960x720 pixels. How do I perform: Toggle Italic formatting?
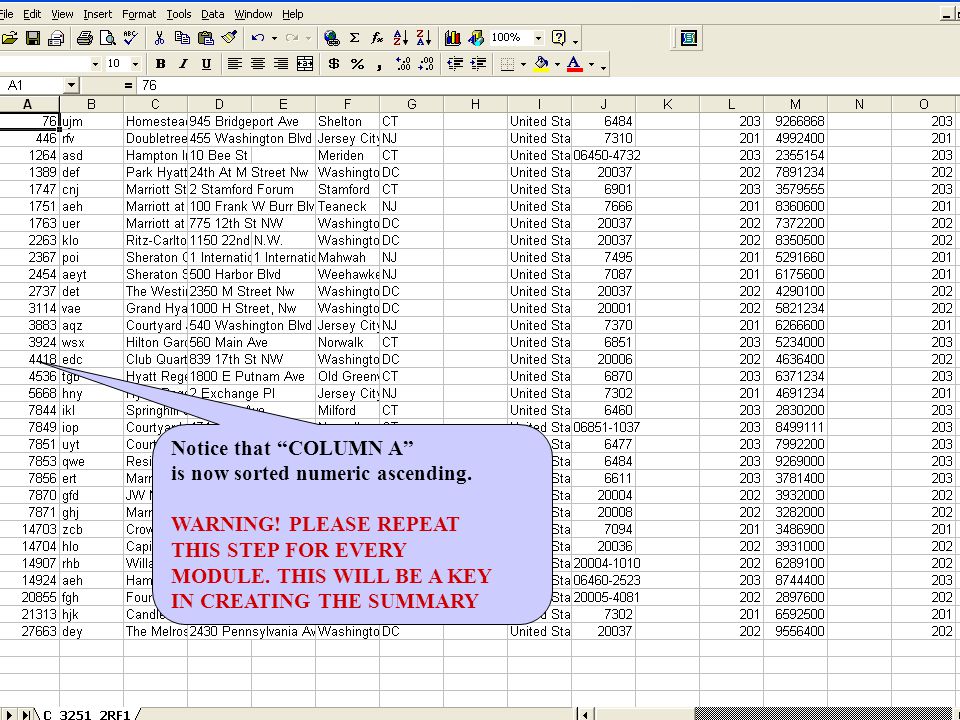tap(183, 64)
